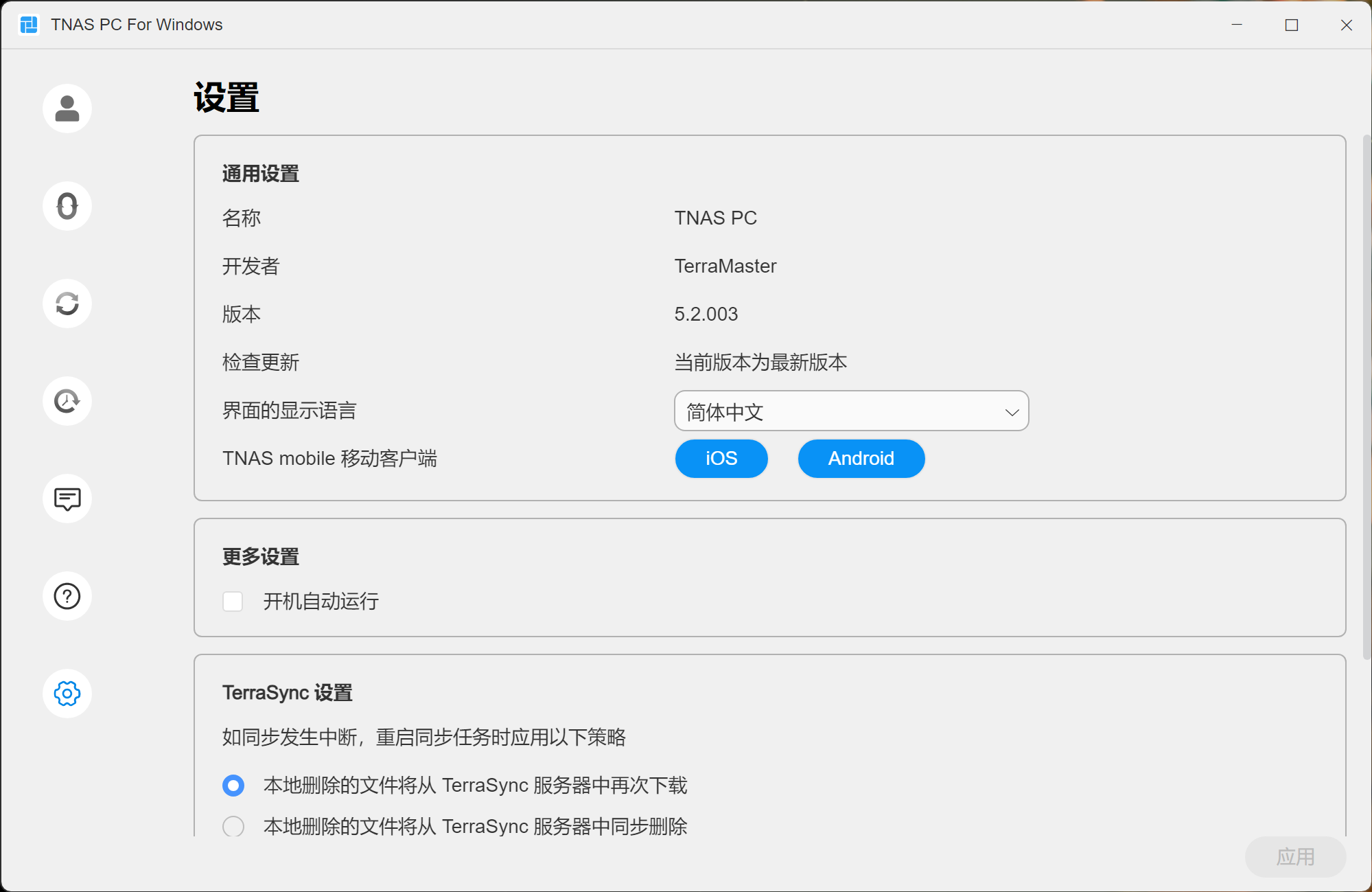Open the backup clock sidebar icon

(67, 401)
